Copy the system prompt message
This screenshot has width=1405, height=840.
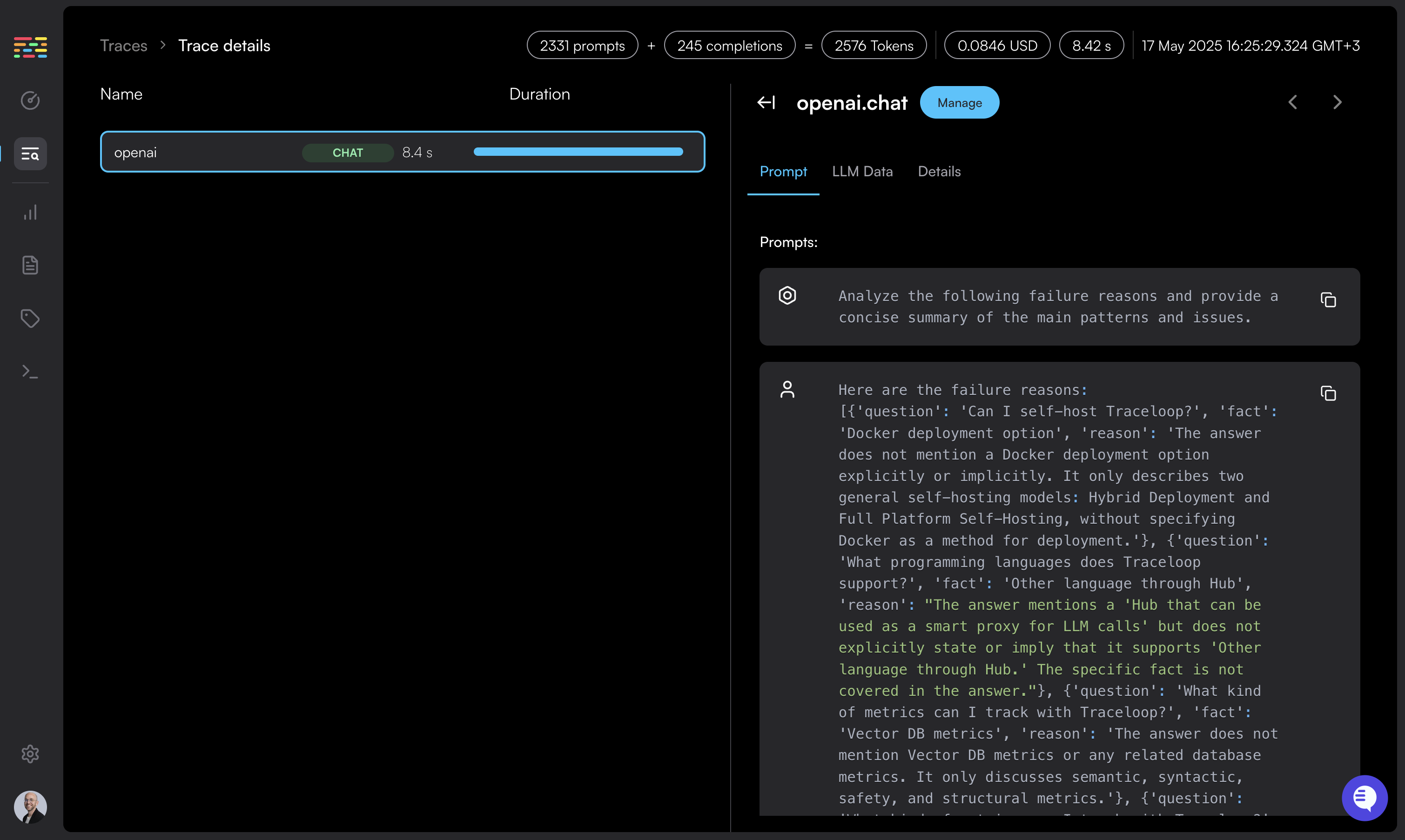(x=1328, y=300)
